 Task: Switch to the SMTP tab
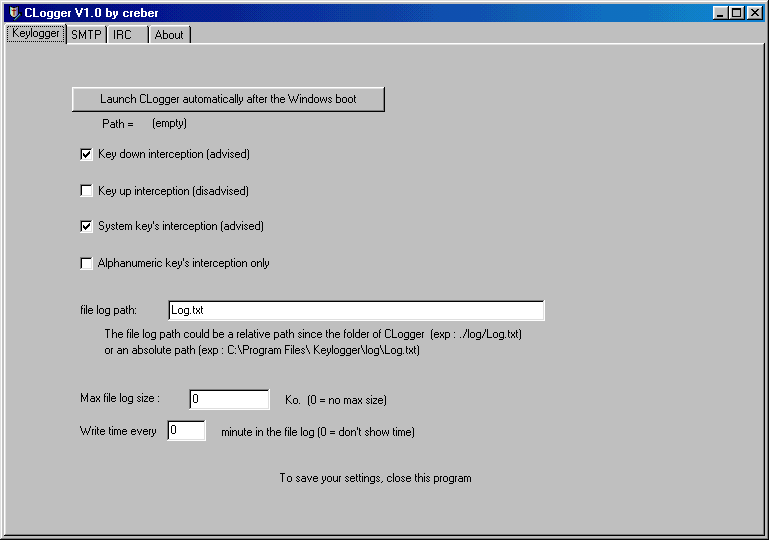tap(86, 34)
